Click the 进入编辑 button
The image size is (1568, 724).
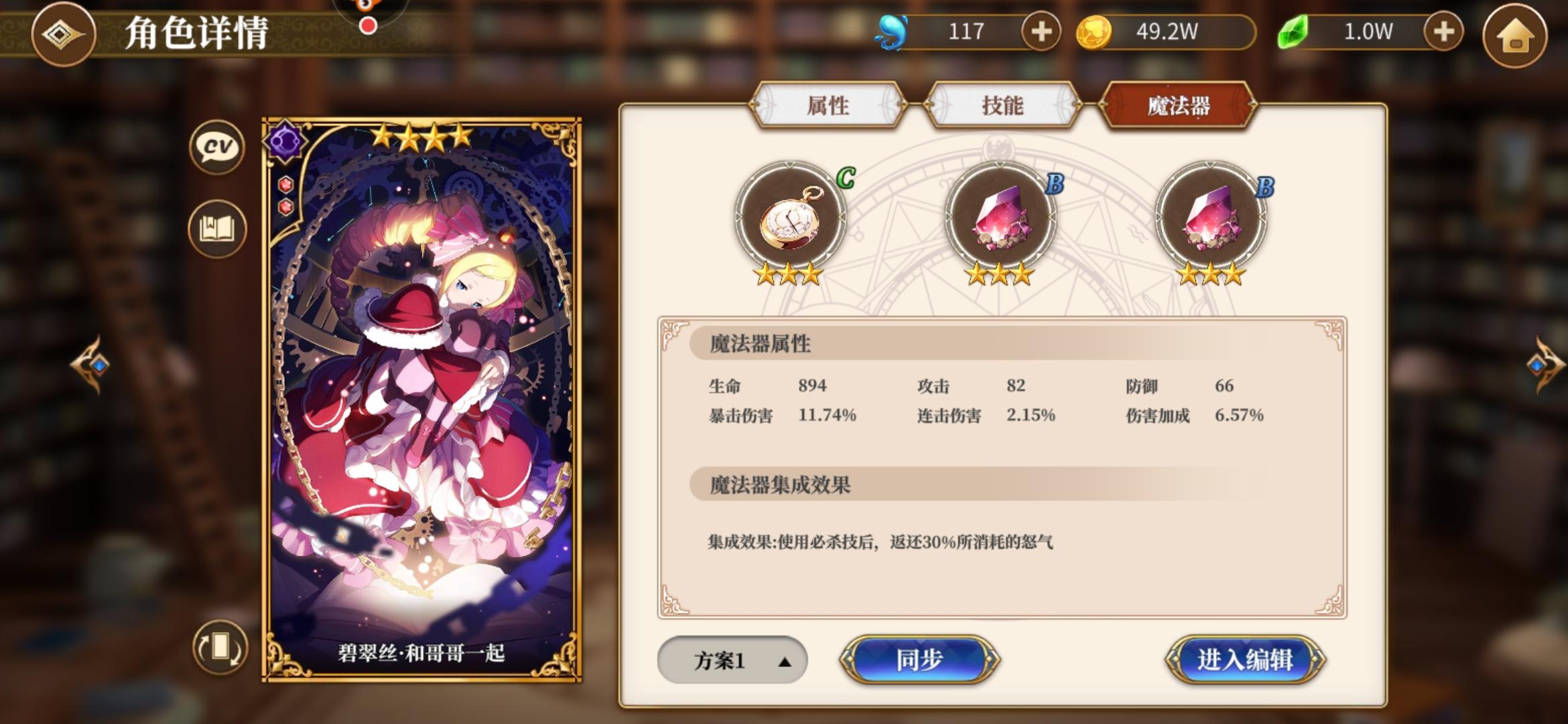point(1245,660)
